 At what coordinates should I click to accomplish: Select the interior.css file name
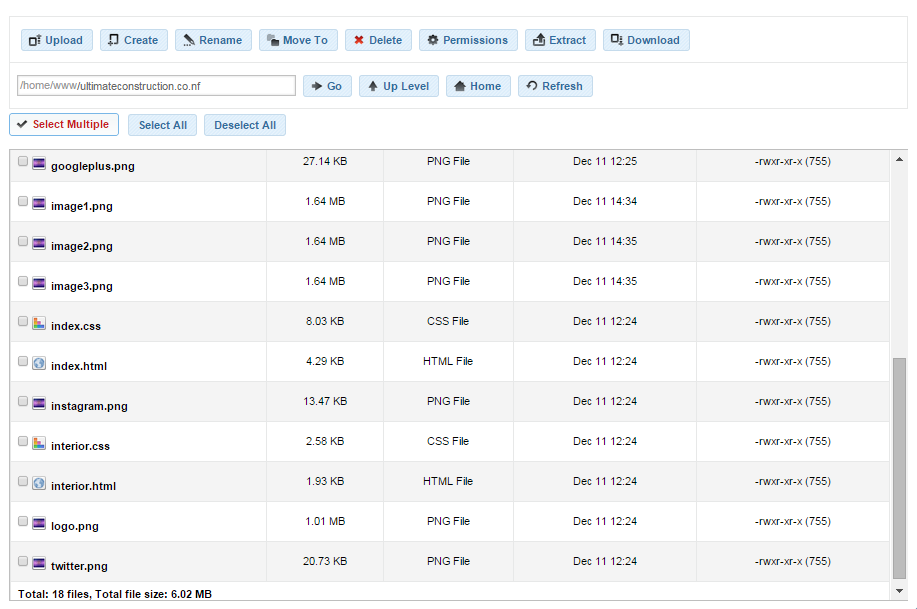point(80,446)
